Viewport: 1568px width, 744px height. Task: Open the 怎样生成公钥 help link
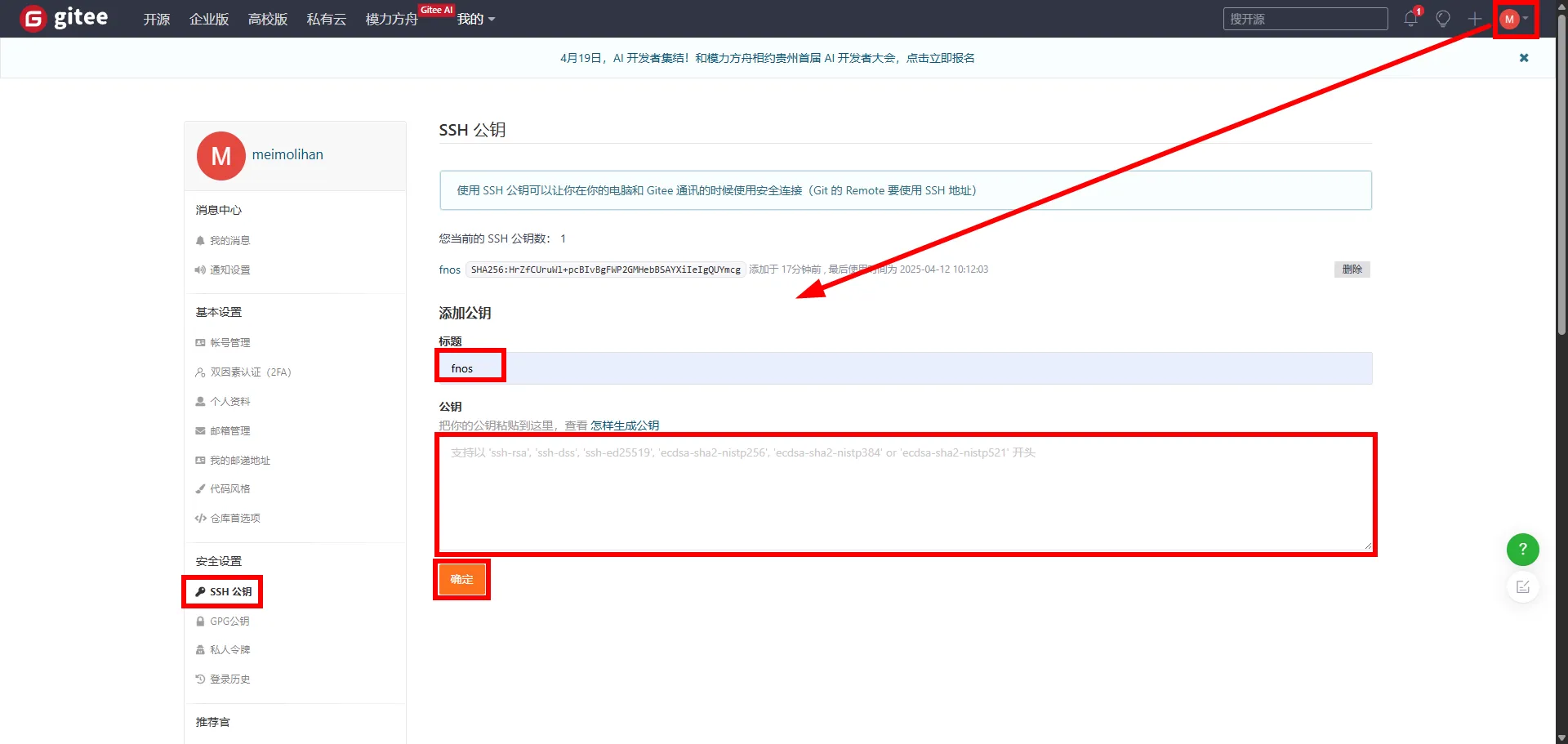coord(625,425)
